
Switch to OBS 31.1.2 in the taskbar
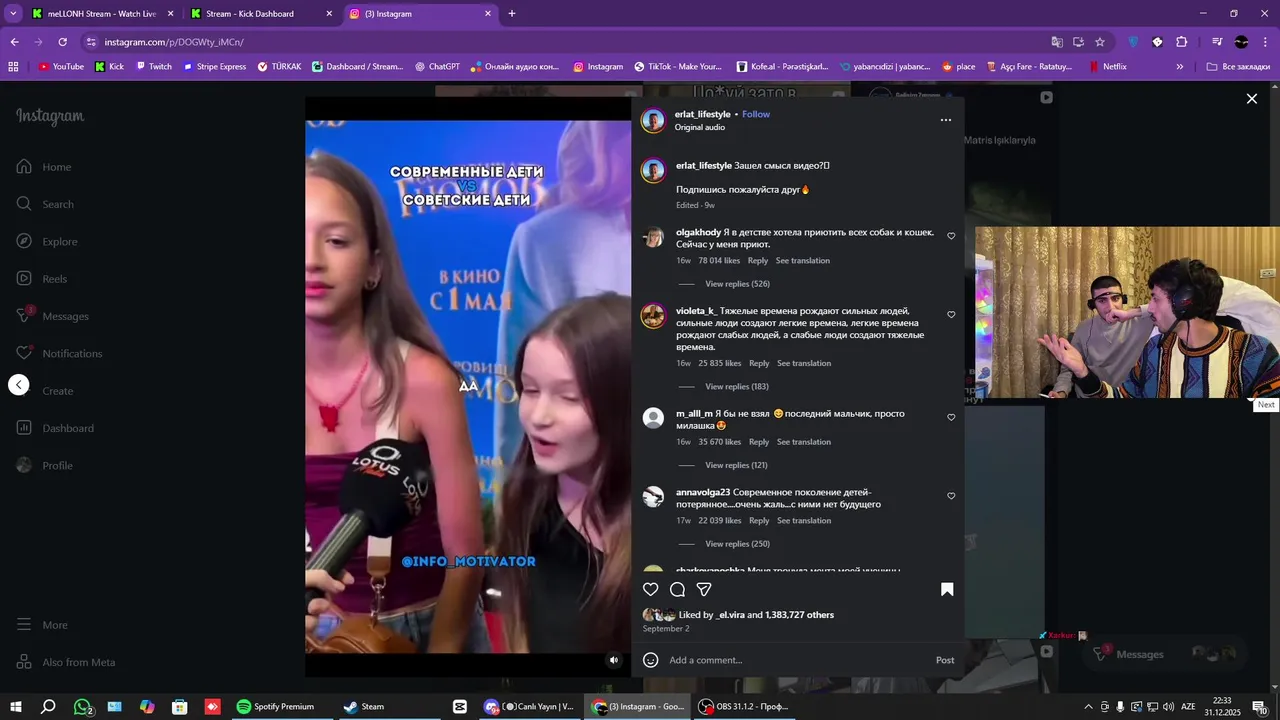(x=743, y=707)
